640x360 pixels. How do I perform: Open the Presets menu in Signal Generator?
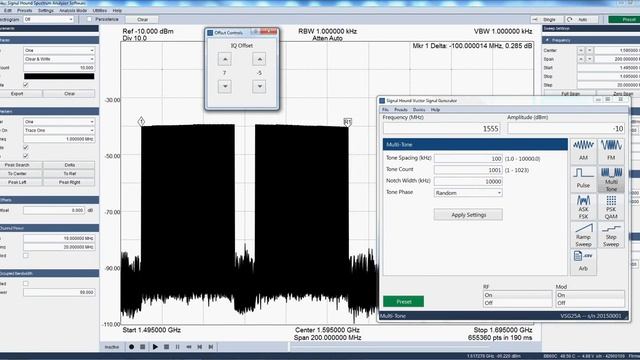(401, 110)
